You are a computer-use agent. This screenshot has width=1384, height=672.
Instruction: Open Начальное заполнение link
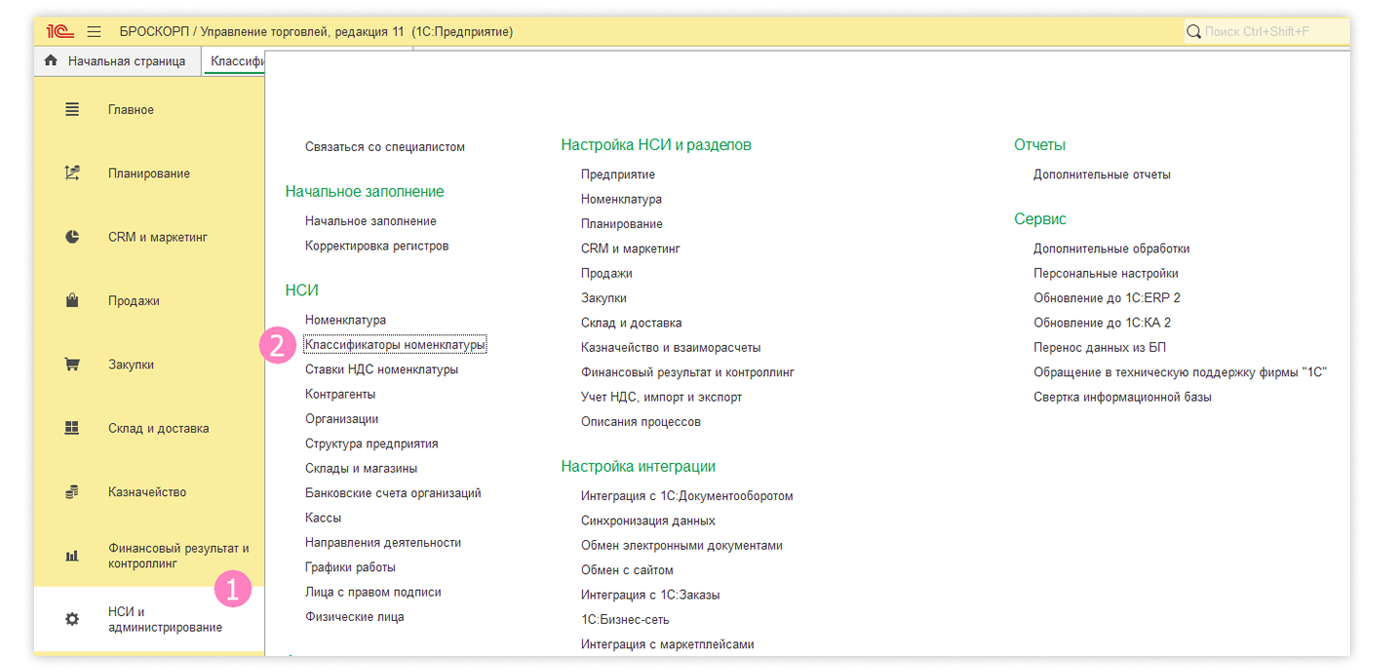pos(371,221)
